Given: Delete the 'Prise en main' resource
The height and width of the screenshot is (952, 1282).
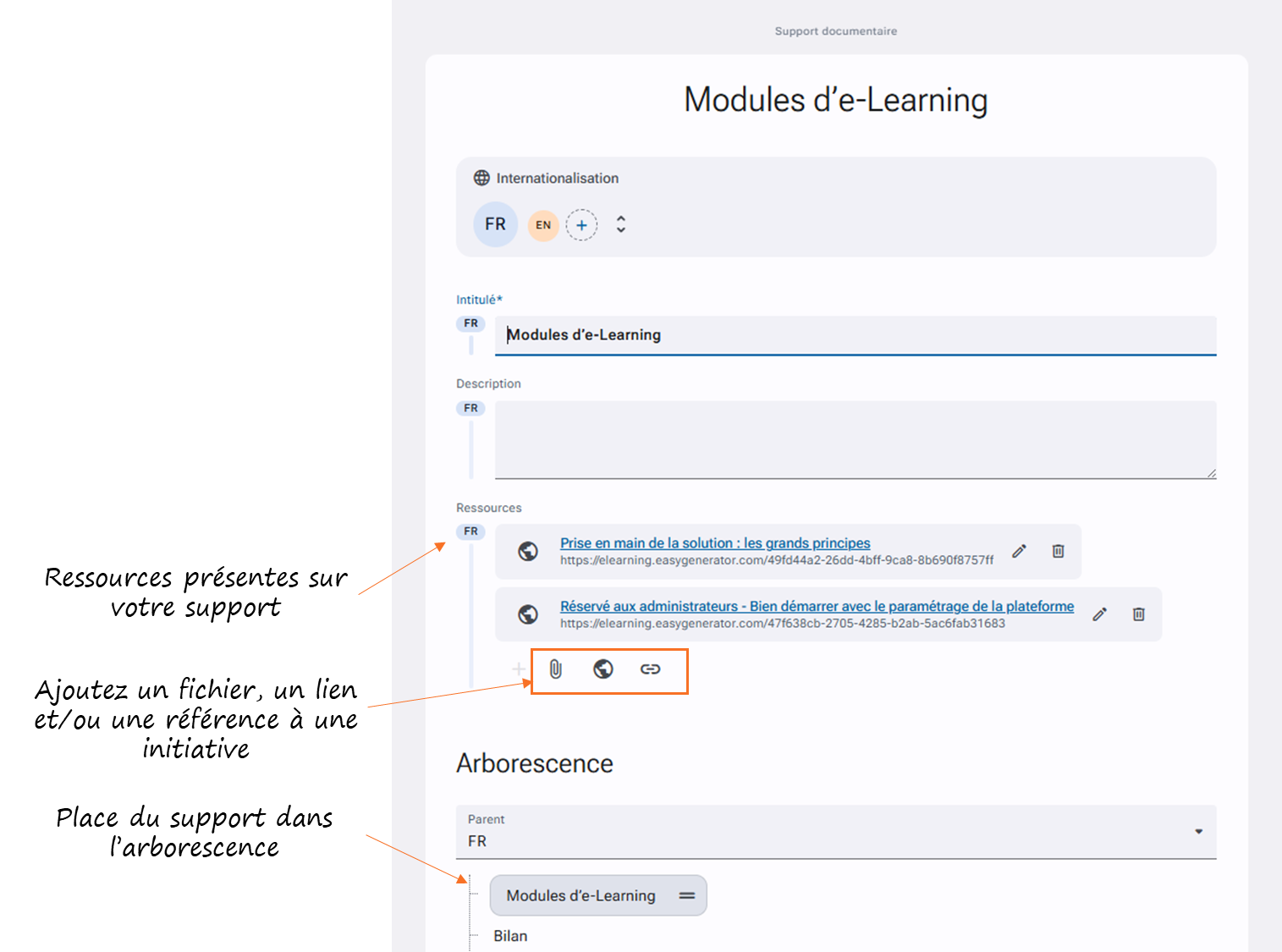Looking at the screenshot, I should (x=1058, y=551).
